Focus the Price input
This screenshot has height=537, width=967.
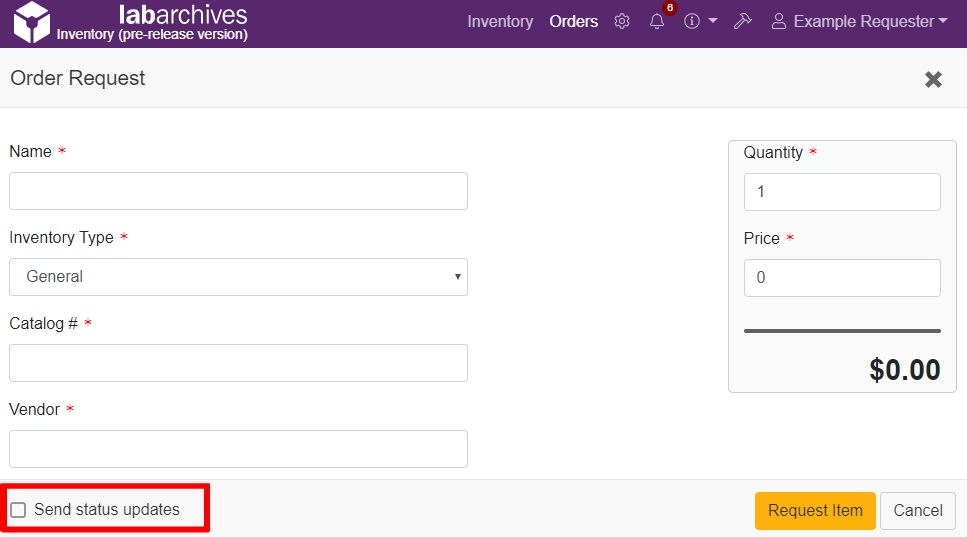coord(842,278)
